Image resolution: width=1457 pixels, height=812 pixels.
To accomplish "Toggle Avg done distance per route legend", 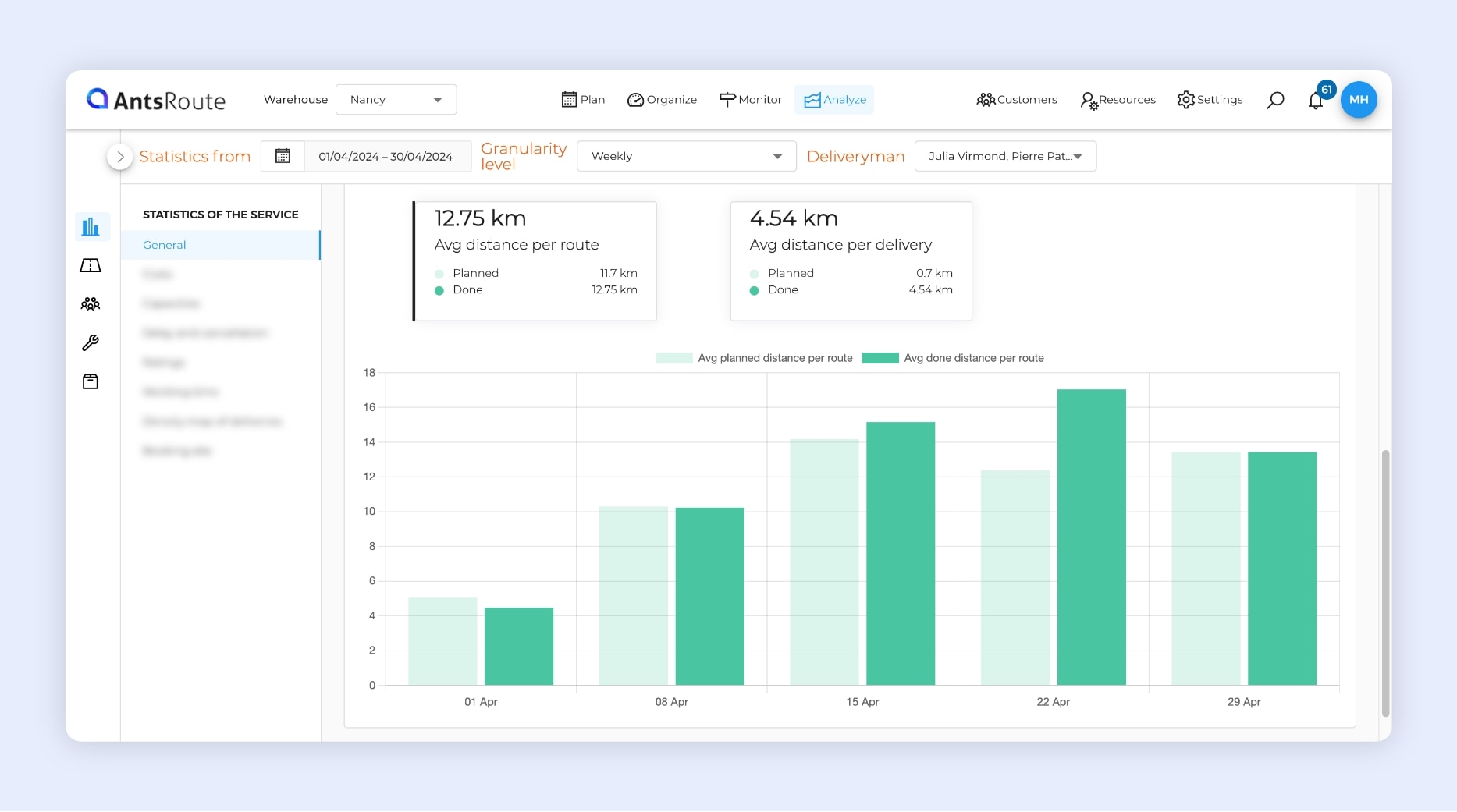I will [x=953, y=358].
